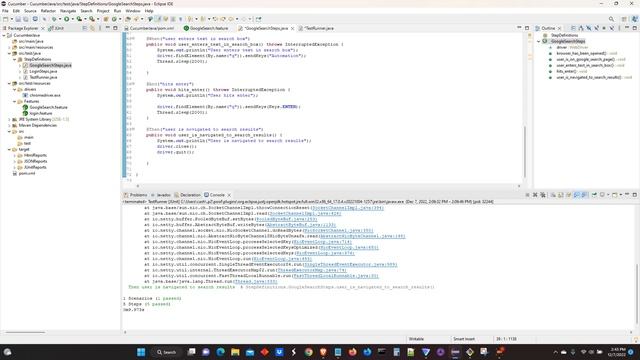Open the Java perspective icon at top right
Screen dimensions: 640x360
click(x=634, y=19)
